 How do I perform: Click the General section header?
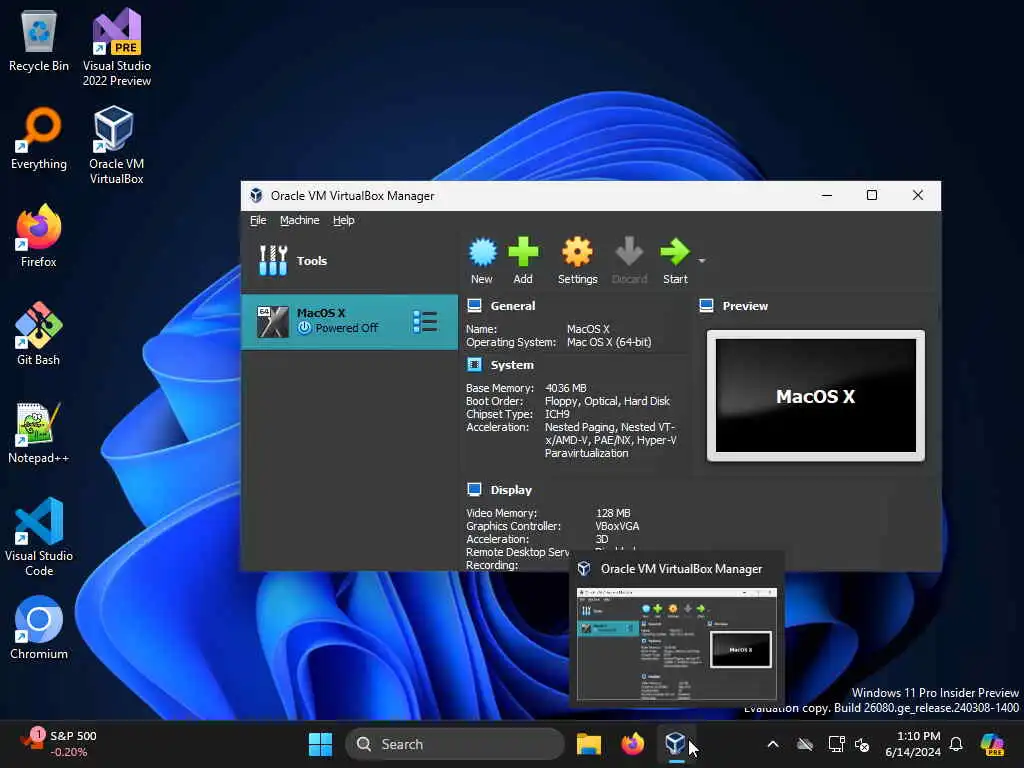pyautogui.click(x=513, y=306)
